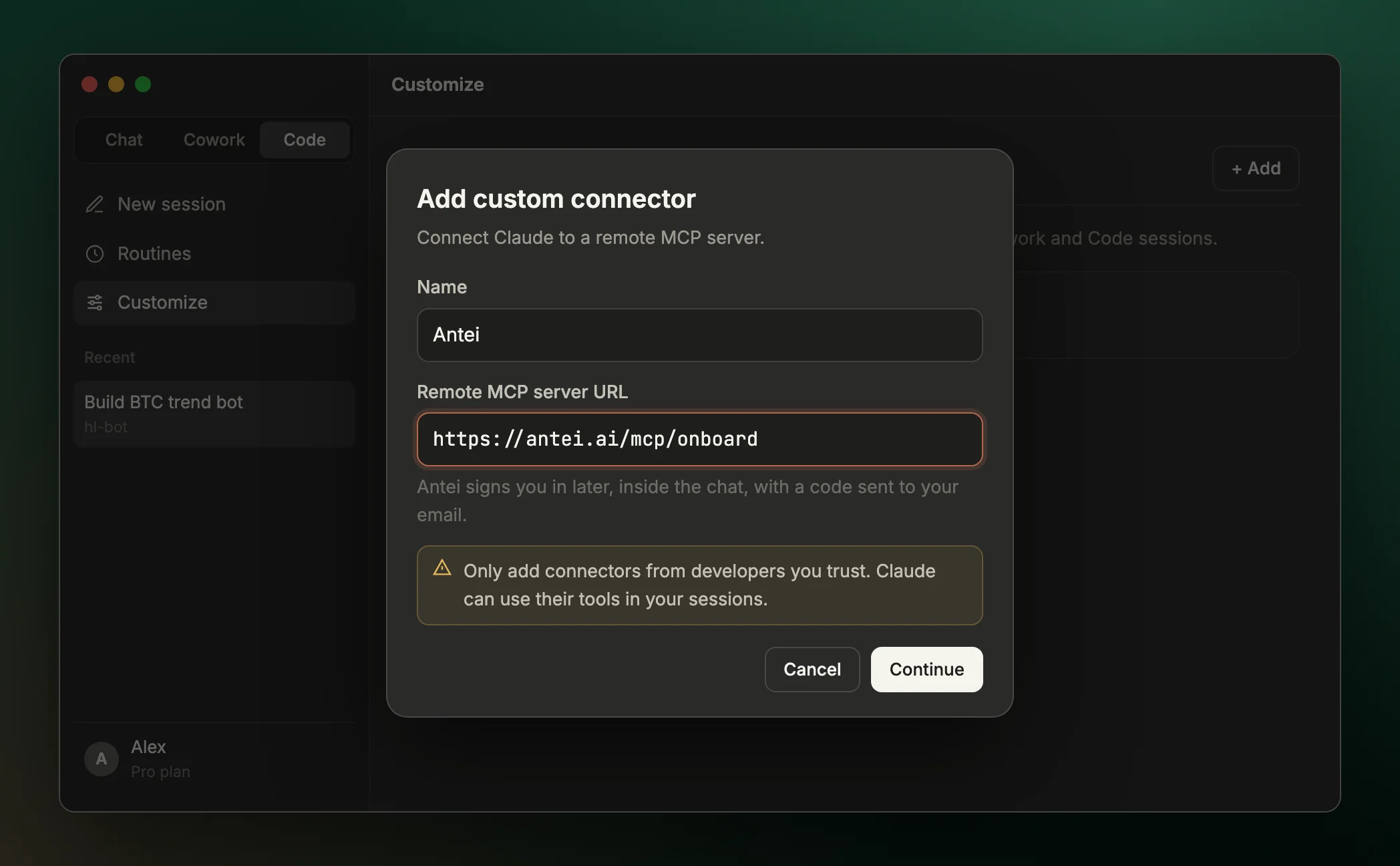1400x866 pixels.
Task: Click the yellow minimize window button
Action: (116, 84)
